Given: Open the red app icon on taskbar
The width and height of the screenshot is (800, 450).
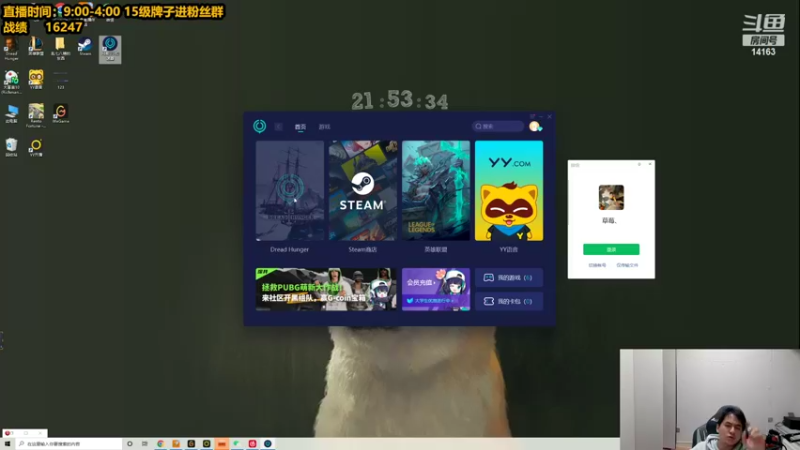Looking at the screenshot, I should pyautogui.click(x=253, y=444).
